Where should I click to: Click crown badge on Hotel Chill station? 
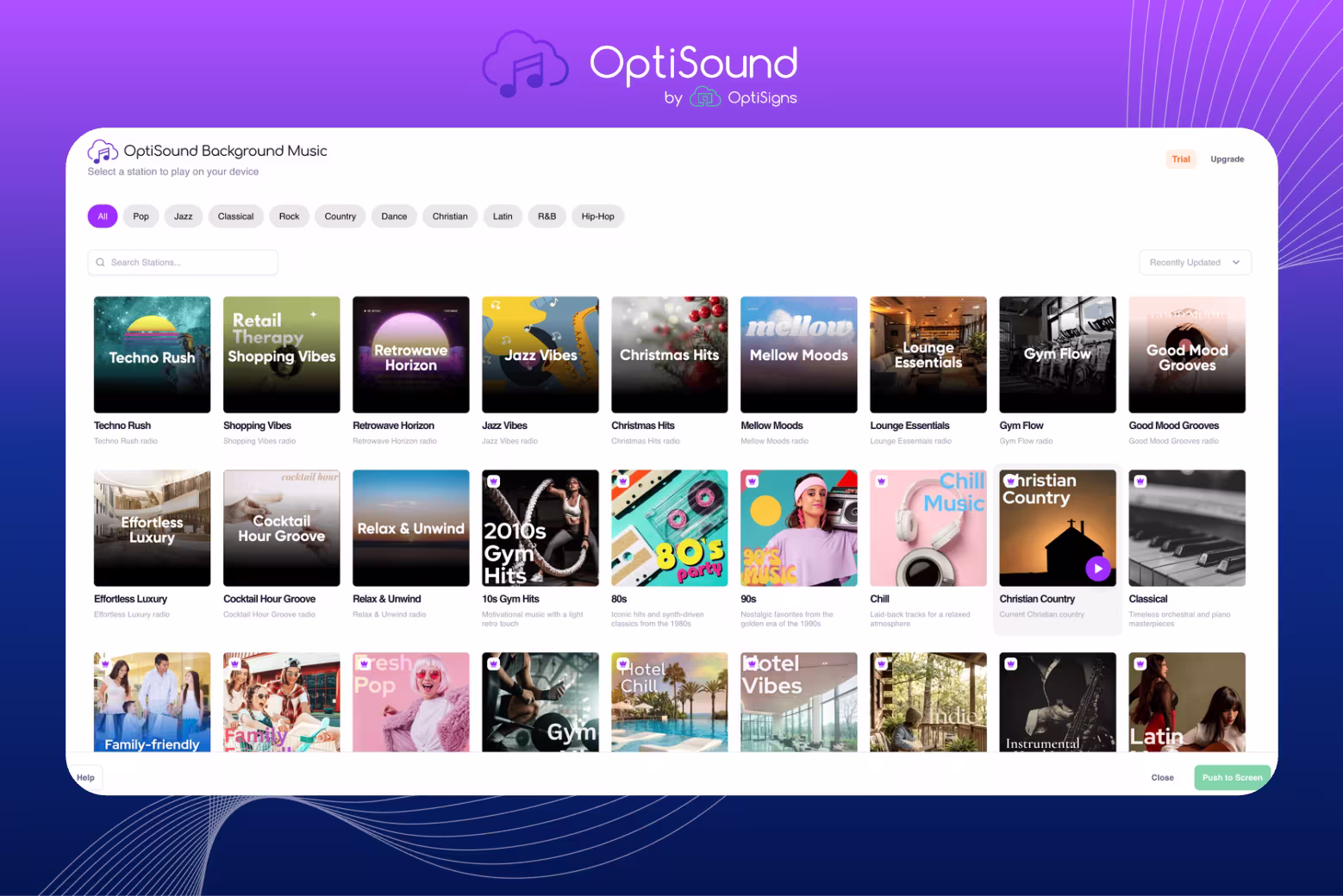point(623,664)
